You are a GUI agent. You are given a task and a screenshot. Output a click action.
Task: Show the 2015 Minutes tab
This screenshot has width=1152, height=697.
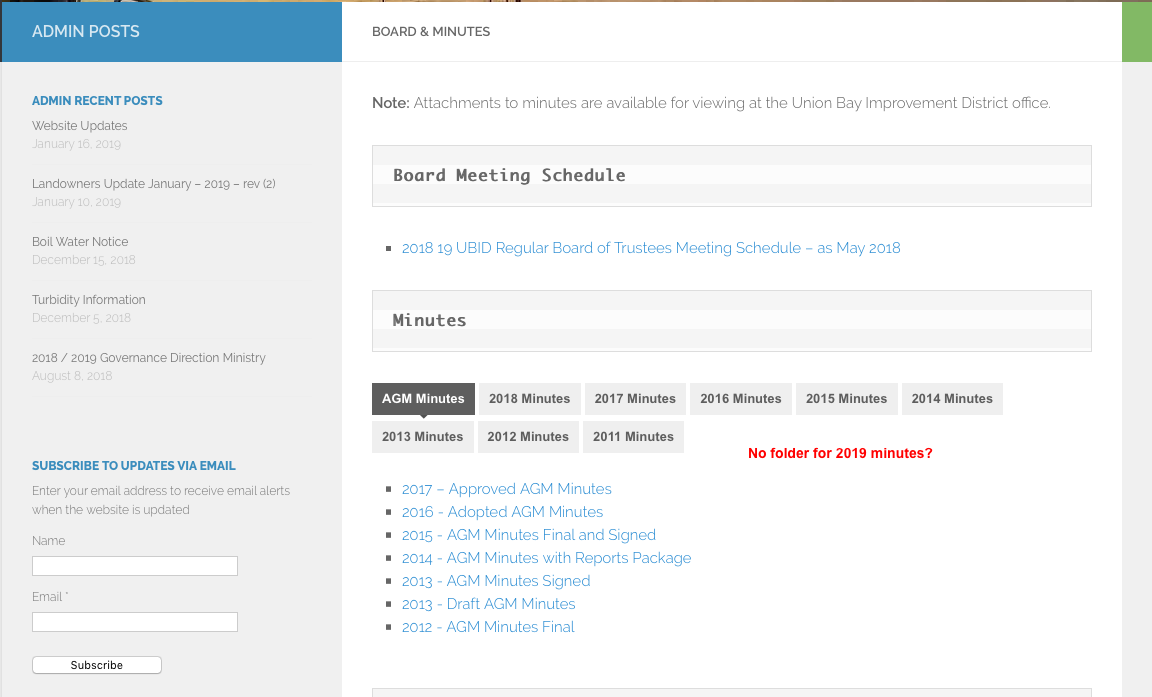click(846, 398)
